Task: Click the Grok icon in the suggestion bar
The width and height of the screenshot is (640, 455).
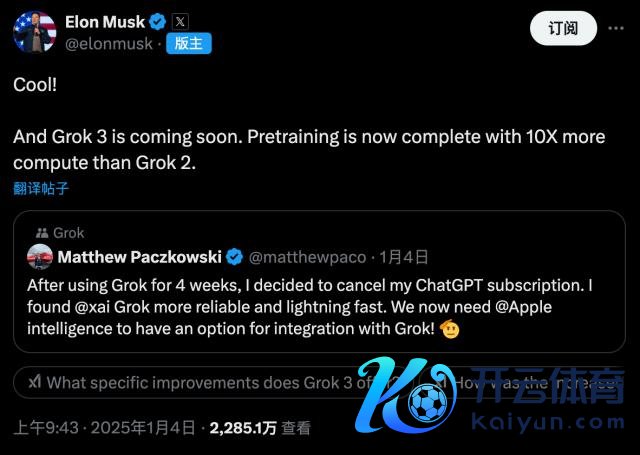Action: (x=35, y=381)
